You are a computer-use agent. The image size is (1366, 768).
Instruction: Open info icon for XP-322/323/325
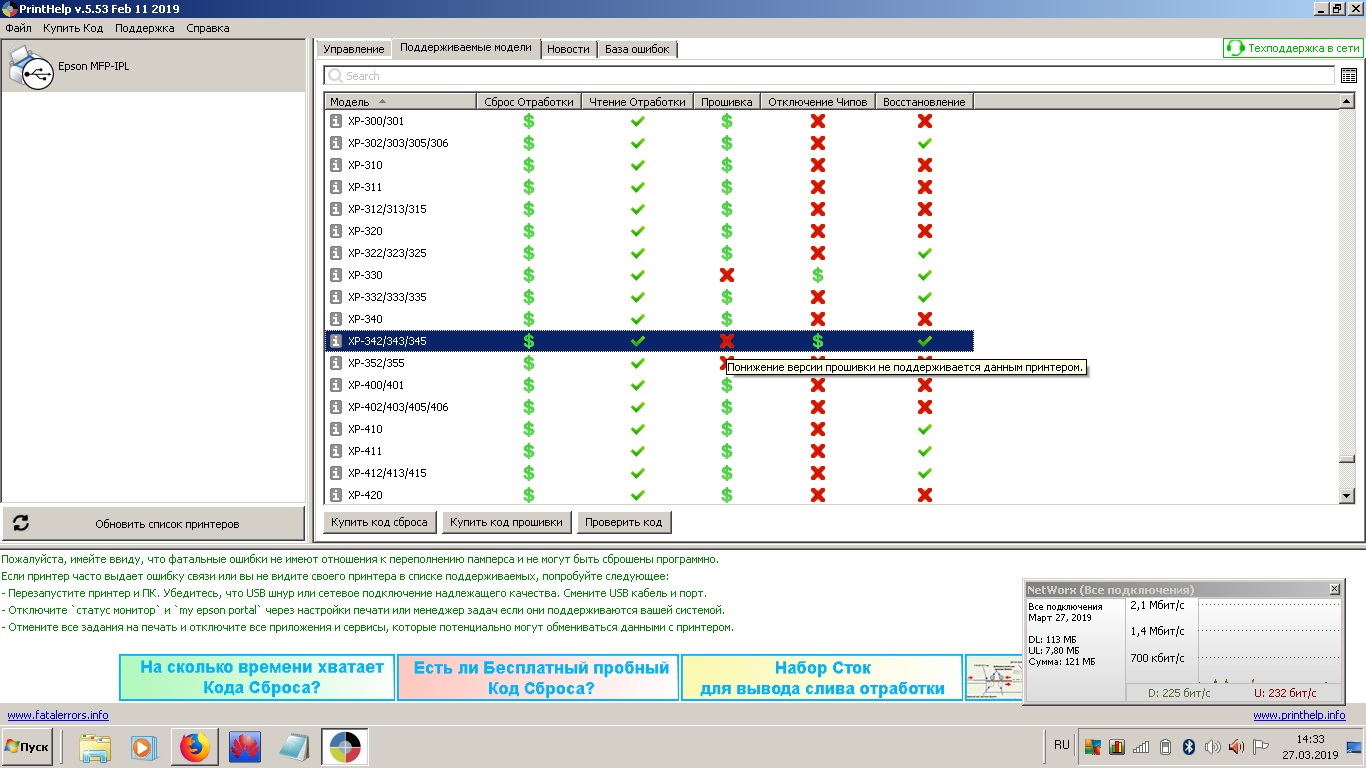[336, 253]
